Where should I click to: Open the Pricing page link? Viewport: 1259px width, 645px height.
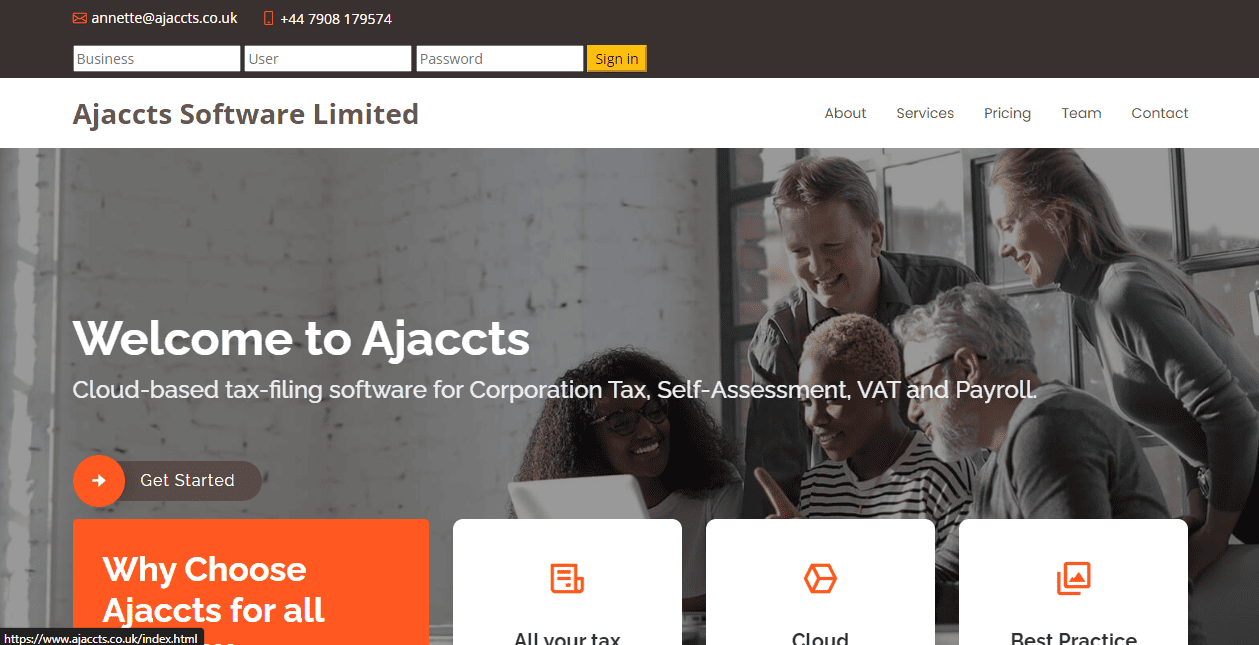pyautogui.click(x=1007, y=113)
